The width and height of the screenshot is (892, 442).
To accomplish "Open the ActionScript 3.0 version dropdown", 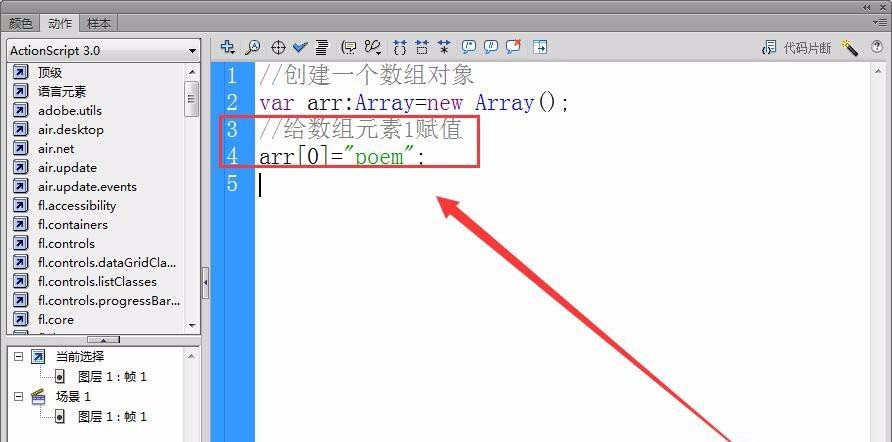I will pos(104,51).
